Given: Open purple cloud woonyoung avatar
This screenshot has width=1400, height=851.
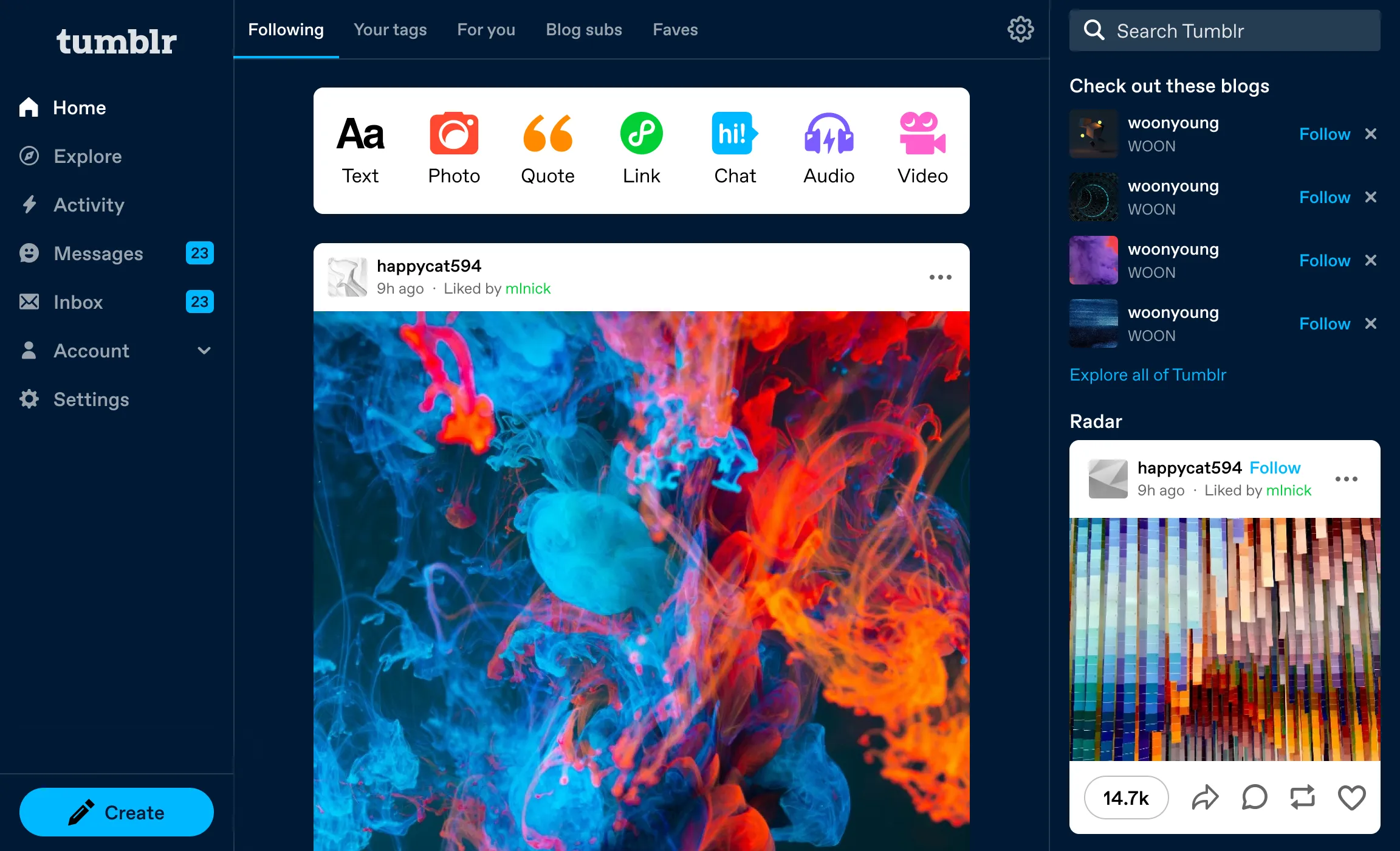Looking at the screenshot, I should 1094,260.
